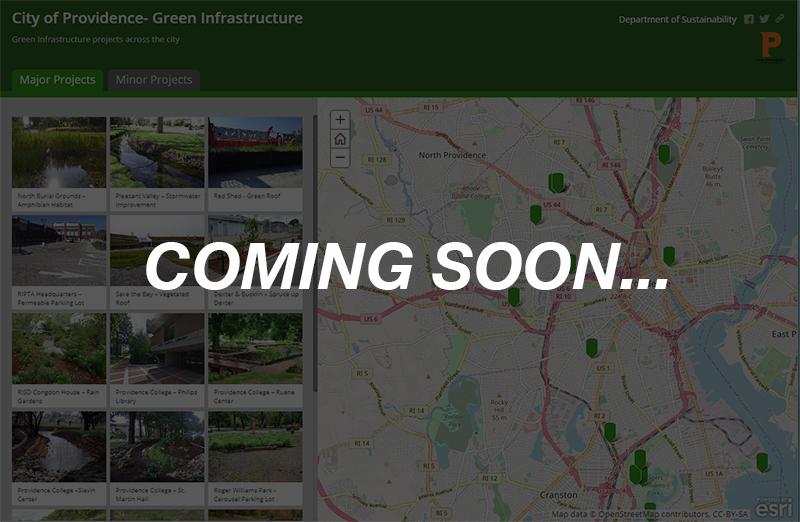Viewport: 800px width, 522px height.
Task: Share the page on Facebook
Action: pos(748,19)
